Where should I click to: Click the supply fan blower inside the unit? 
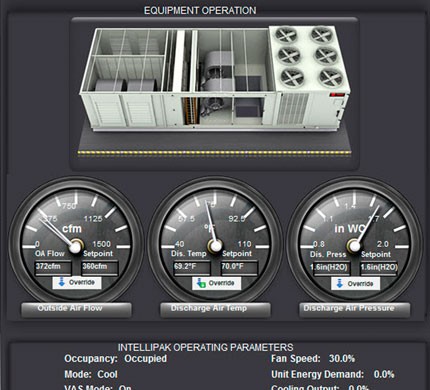click(x=217, y=71)
